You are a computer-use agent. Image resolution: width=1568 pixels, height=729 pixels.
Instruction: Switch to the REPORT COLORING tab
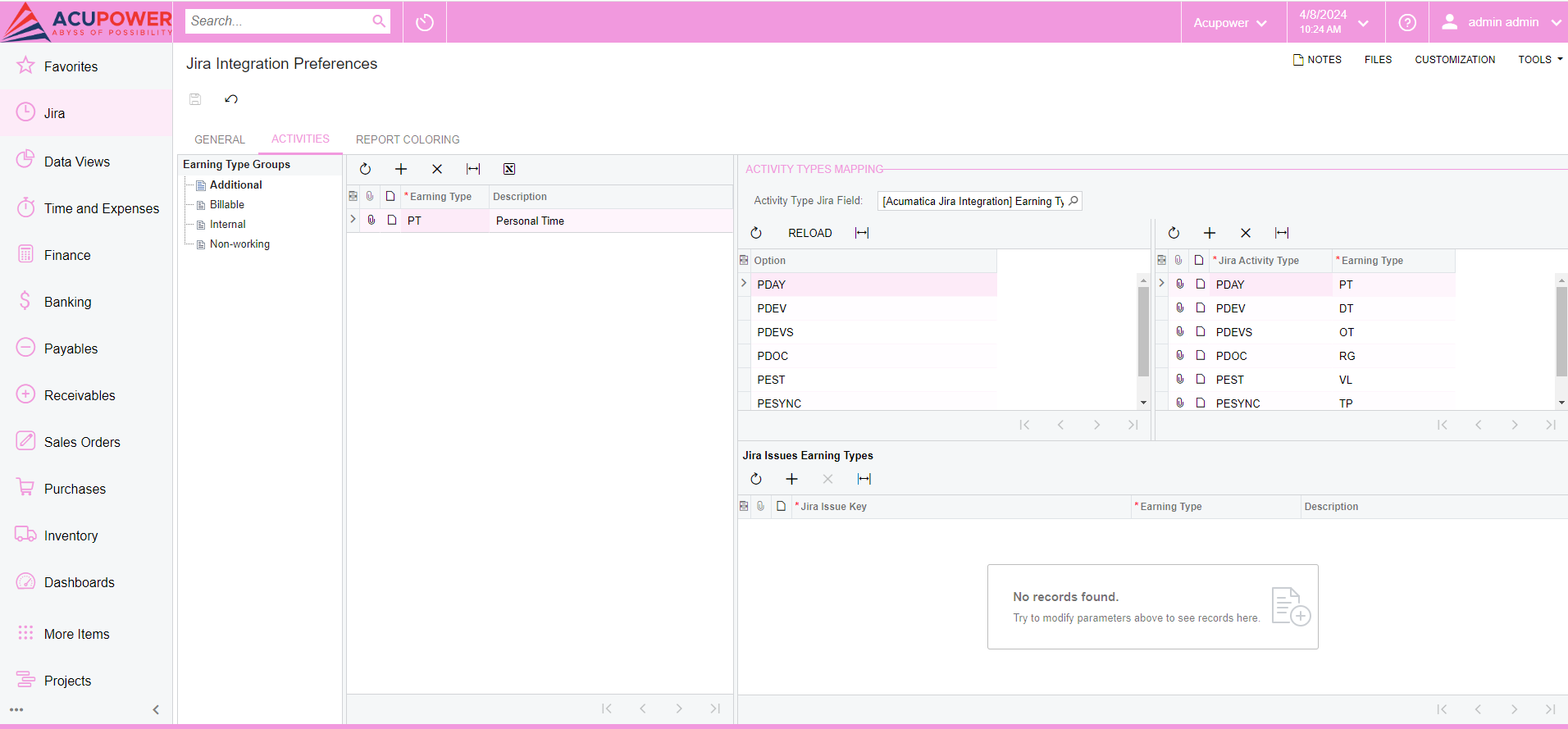(x=408, y=139)
